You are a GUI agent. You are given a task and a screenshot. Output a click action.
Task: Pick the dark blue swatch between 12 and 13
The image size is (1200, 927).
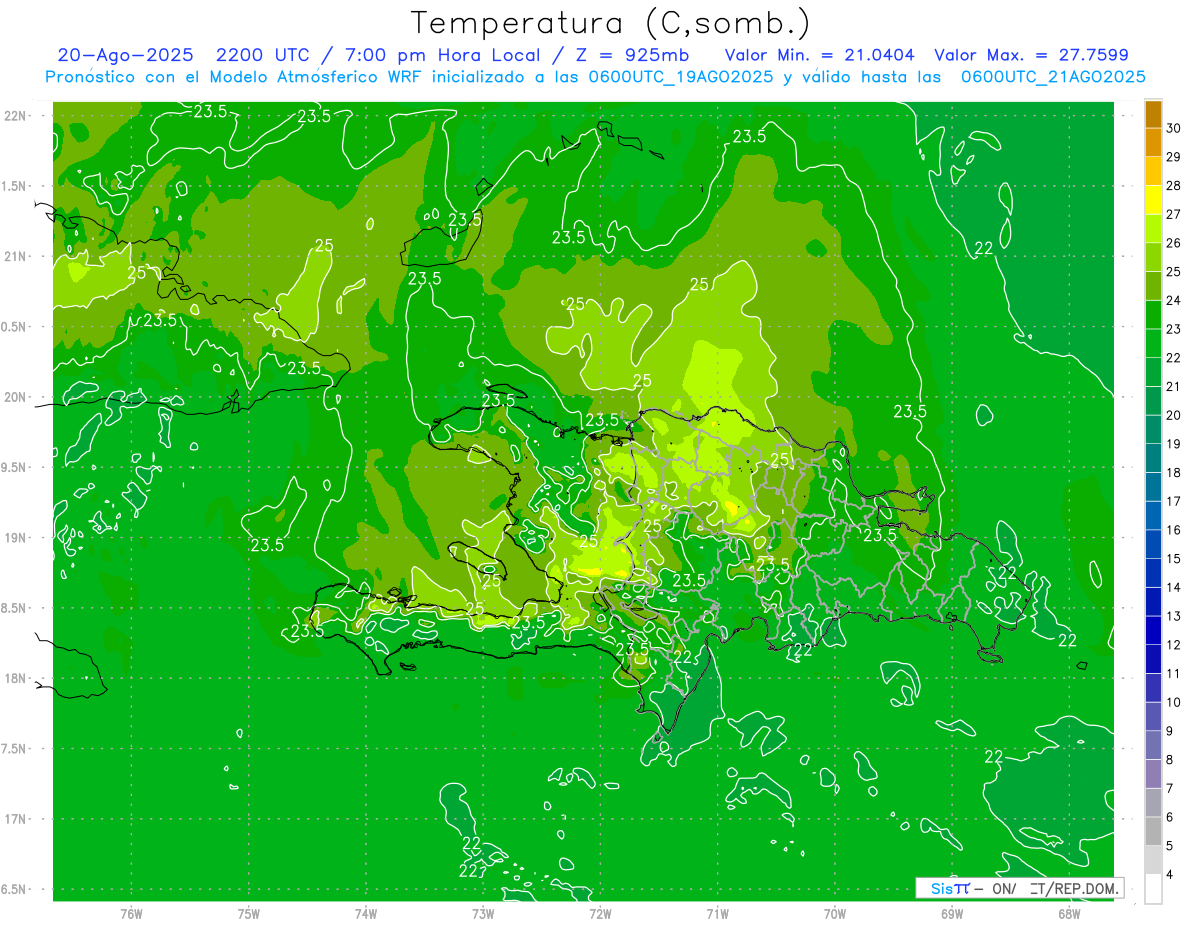click(1153, 630)
